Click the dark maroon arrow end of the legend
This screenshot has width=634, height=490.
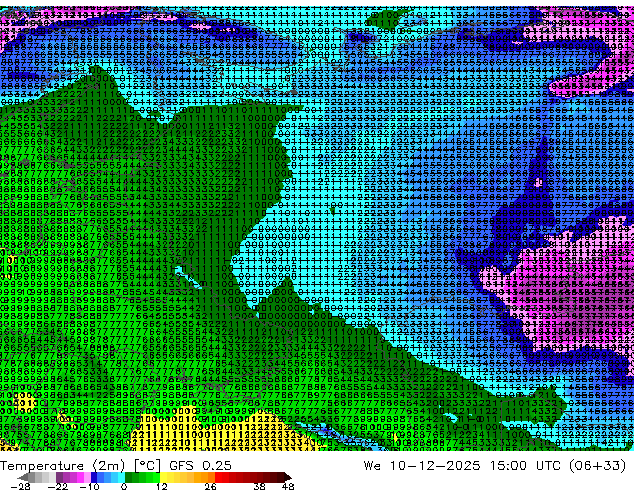287,477
